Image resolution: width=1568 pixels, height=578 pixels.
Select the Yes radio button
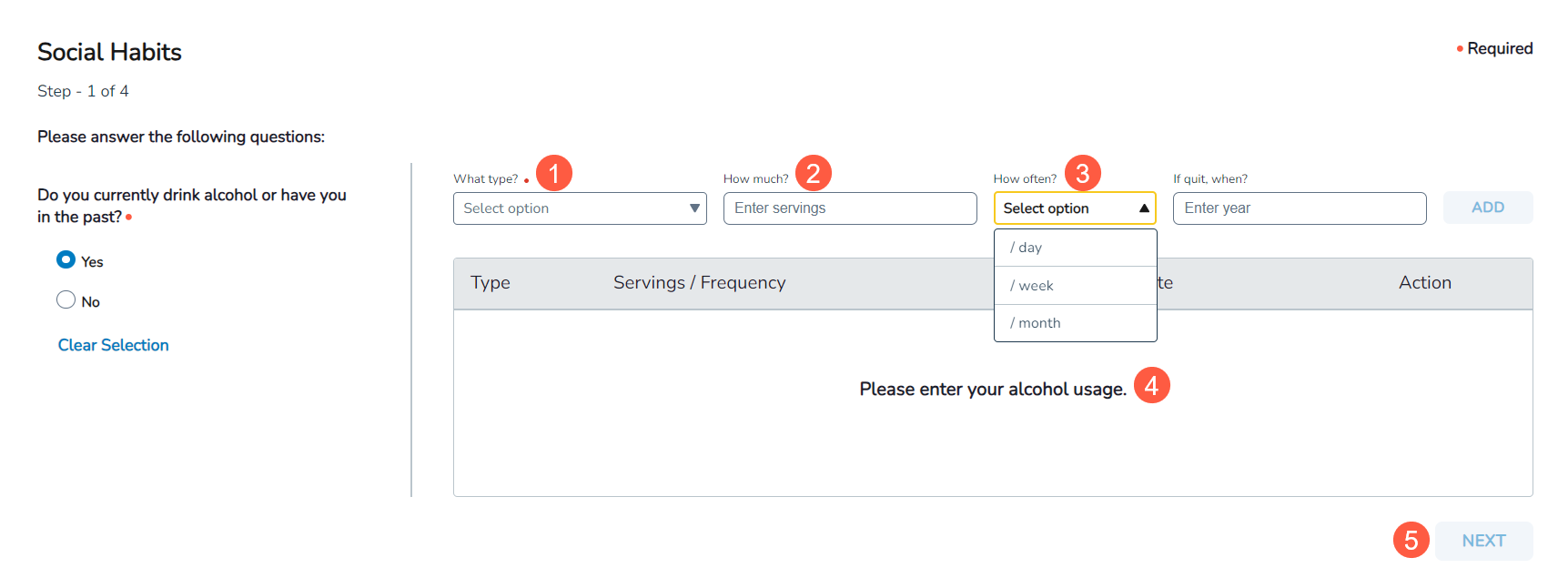pyautogui.click(x=66, y=260)
